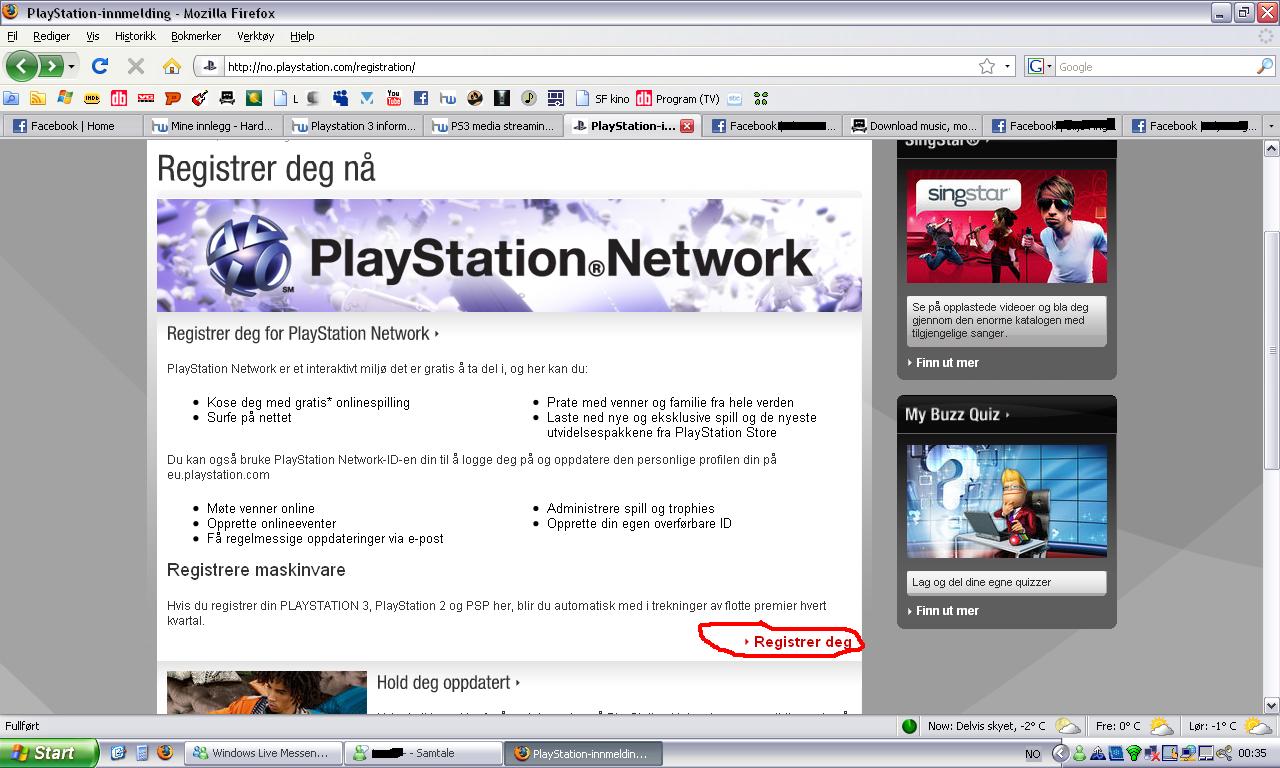Open the YouTube bookmark icon
Screen dimensions: 1280x768
[393, 98]
